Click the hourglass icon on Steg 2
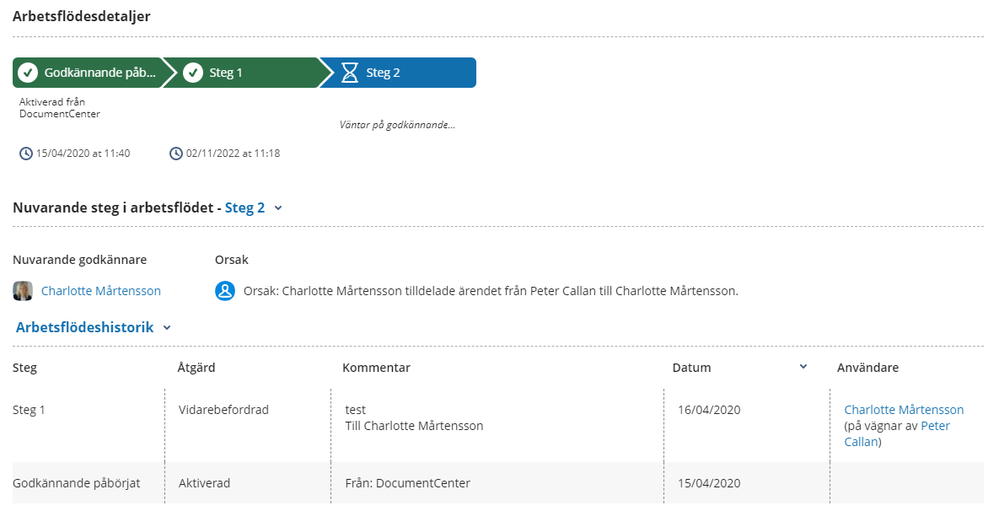 coord(349,73)
